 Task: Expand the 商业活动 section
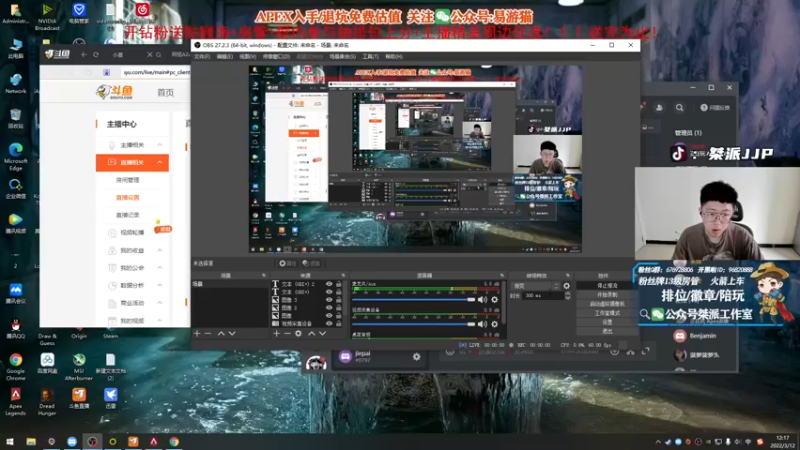coord(160,303)
